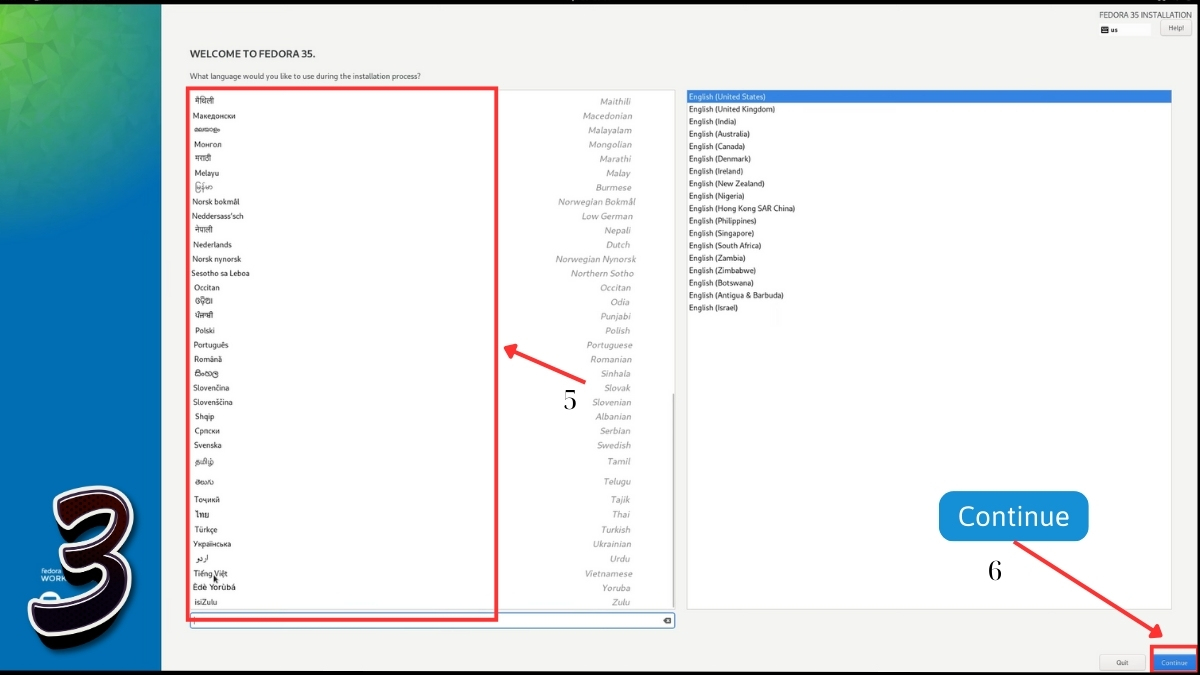Select Maithili language row
Image resolution: width=1200 pixels, height=675 pixels.
point(430,101)
